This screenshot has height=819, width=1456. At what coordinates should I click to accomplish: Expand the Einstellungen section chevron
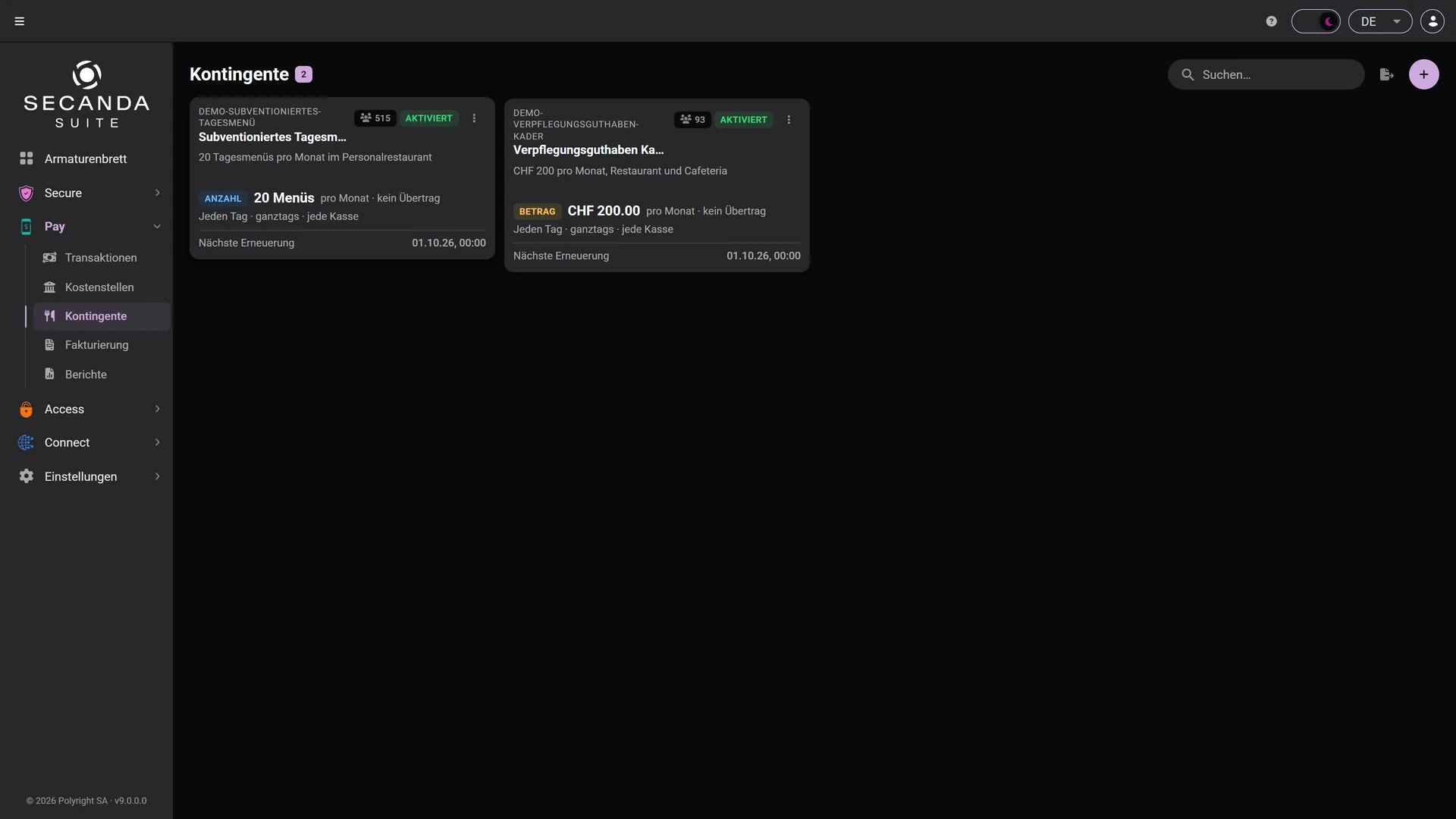pos(157,476)
